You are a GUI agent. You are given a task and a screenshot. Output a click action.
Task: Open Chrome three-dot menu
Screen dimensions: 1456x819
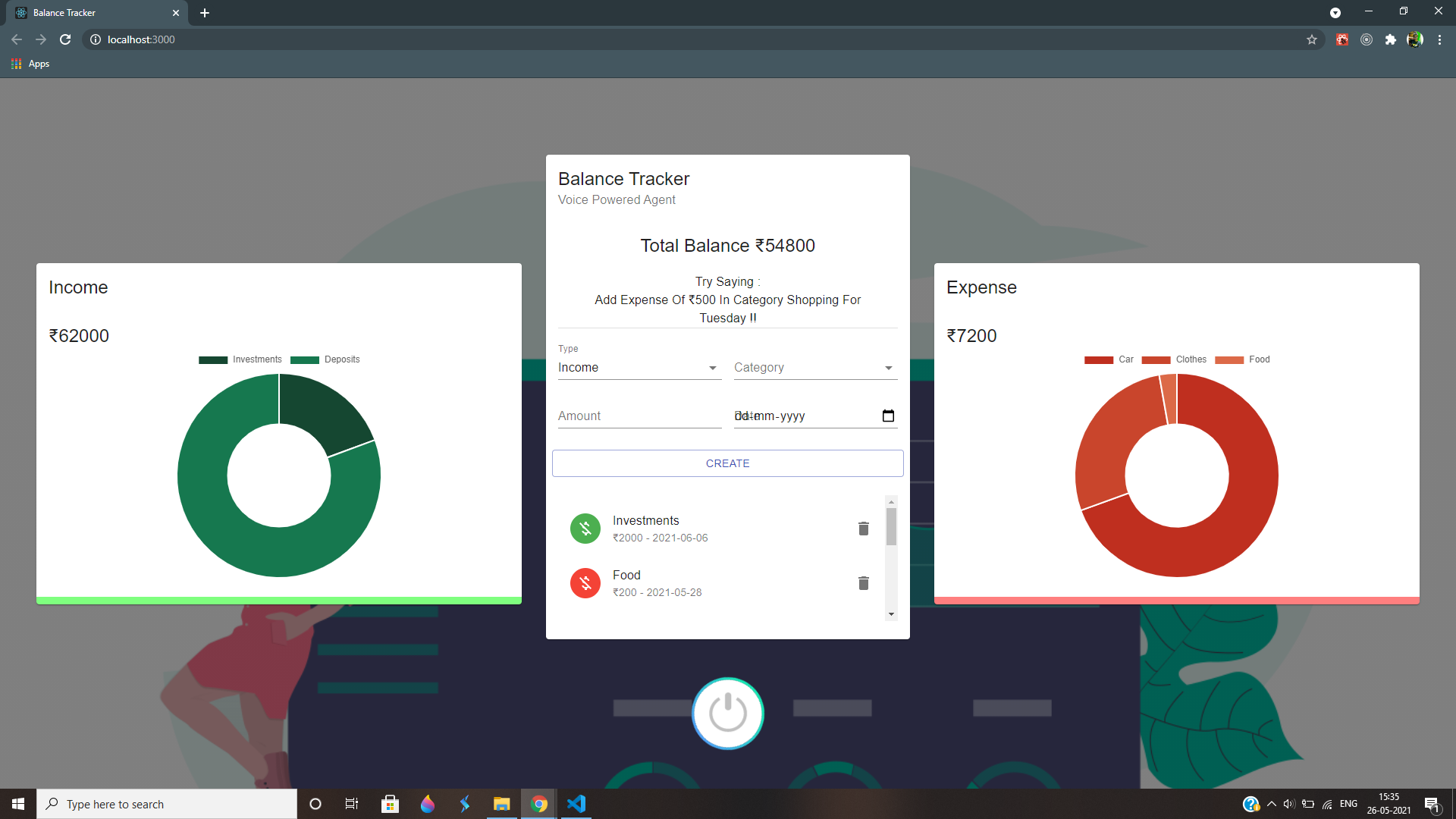[x=1439, y=39]
